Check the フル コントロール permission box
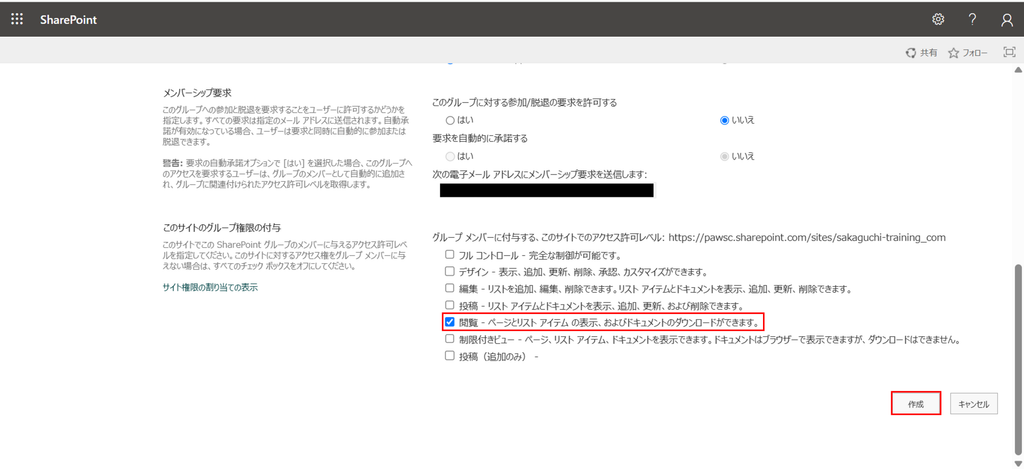 pos(449,254)
